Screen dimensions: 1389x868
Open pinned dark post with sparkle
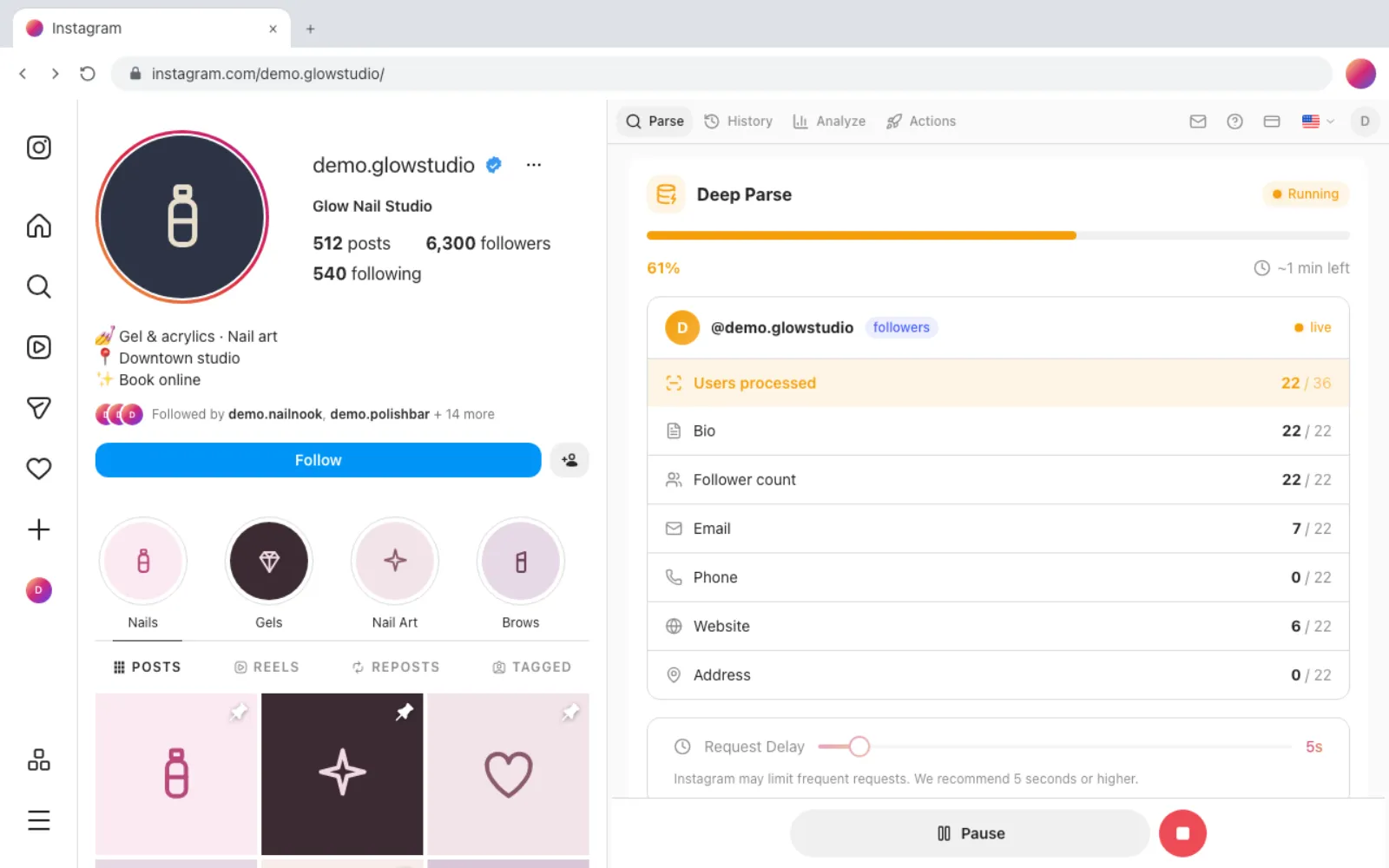click(x=342, y=774)
